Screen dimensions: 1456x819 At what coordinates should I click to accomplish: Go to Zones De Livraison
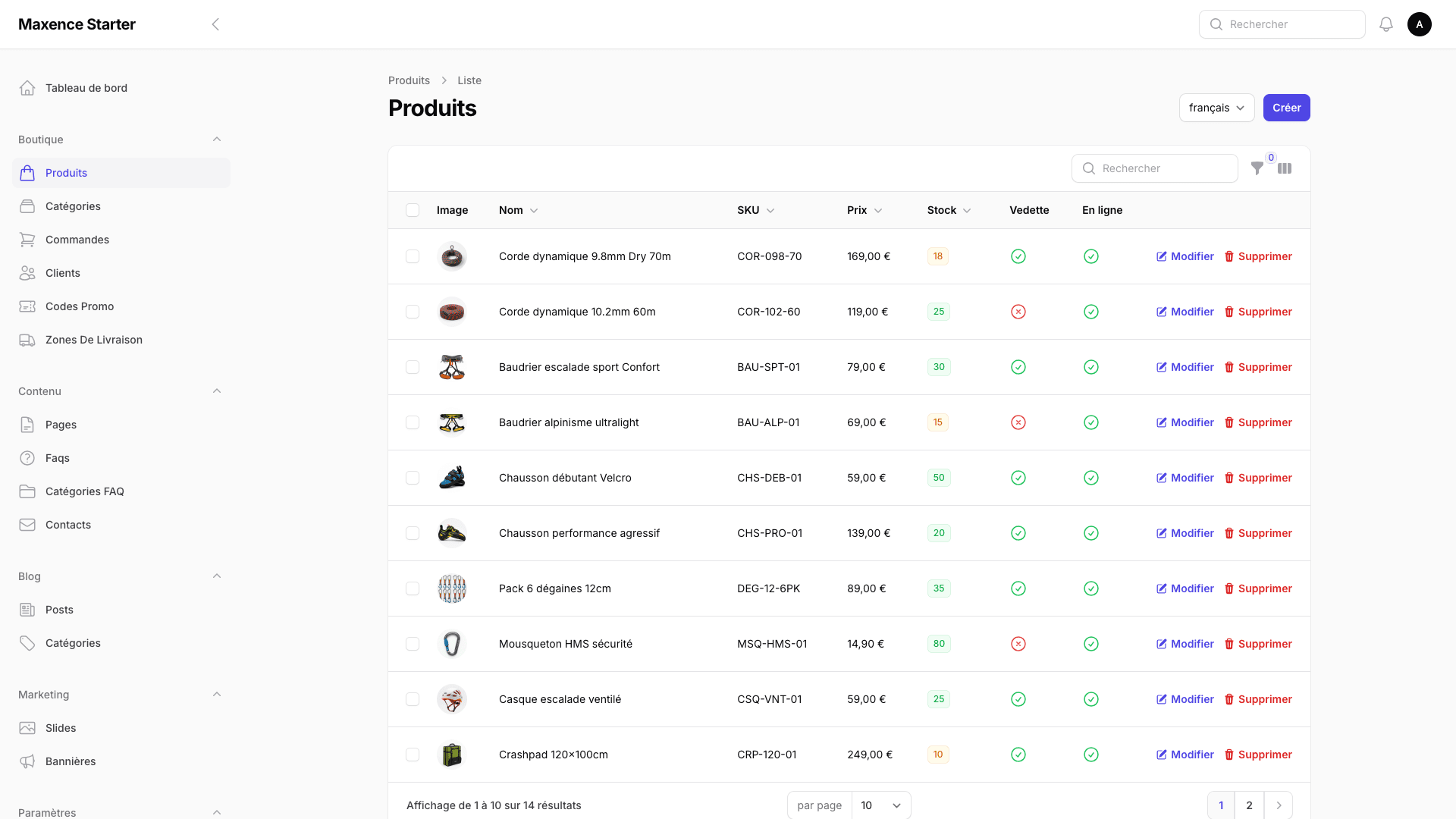[93, 340]
